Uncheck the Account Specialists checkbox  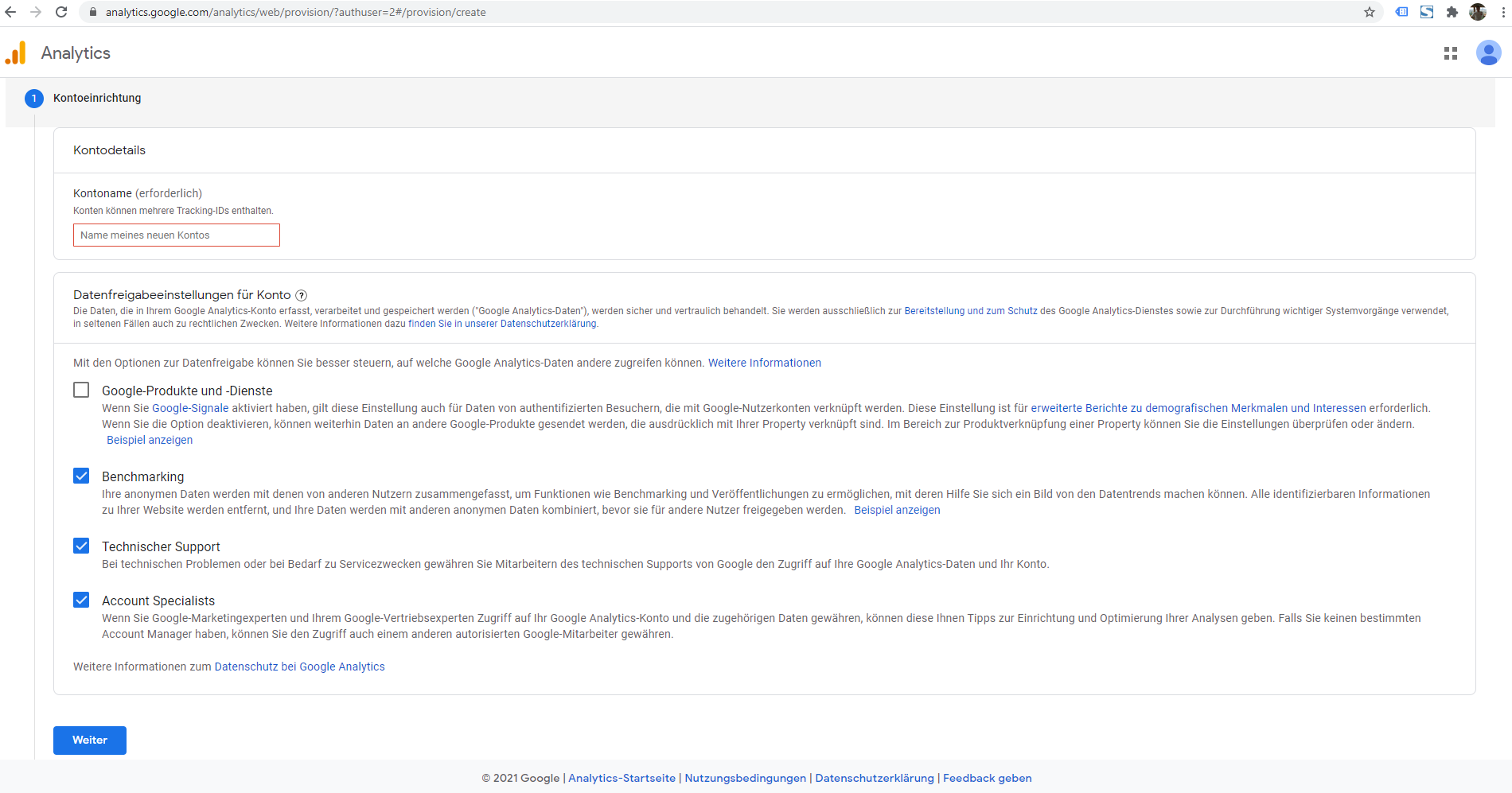[81, 600]
